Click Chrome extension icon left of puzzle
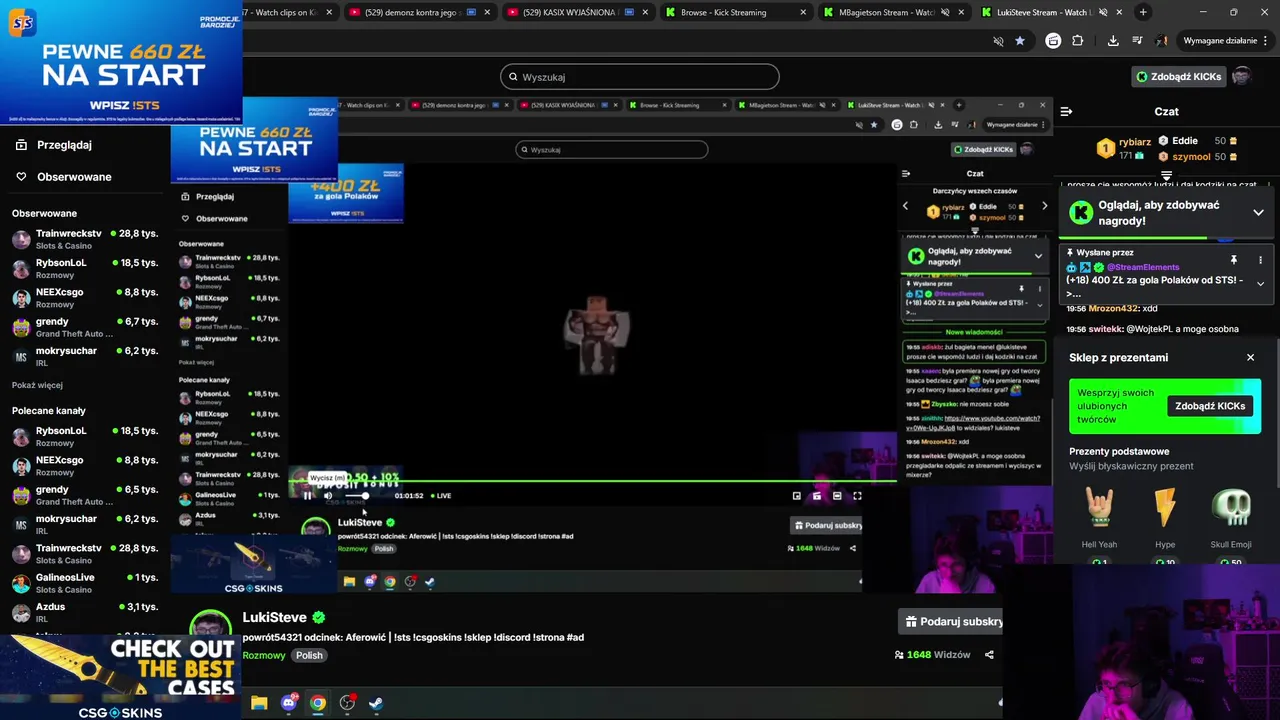 tap(1053, 41)
